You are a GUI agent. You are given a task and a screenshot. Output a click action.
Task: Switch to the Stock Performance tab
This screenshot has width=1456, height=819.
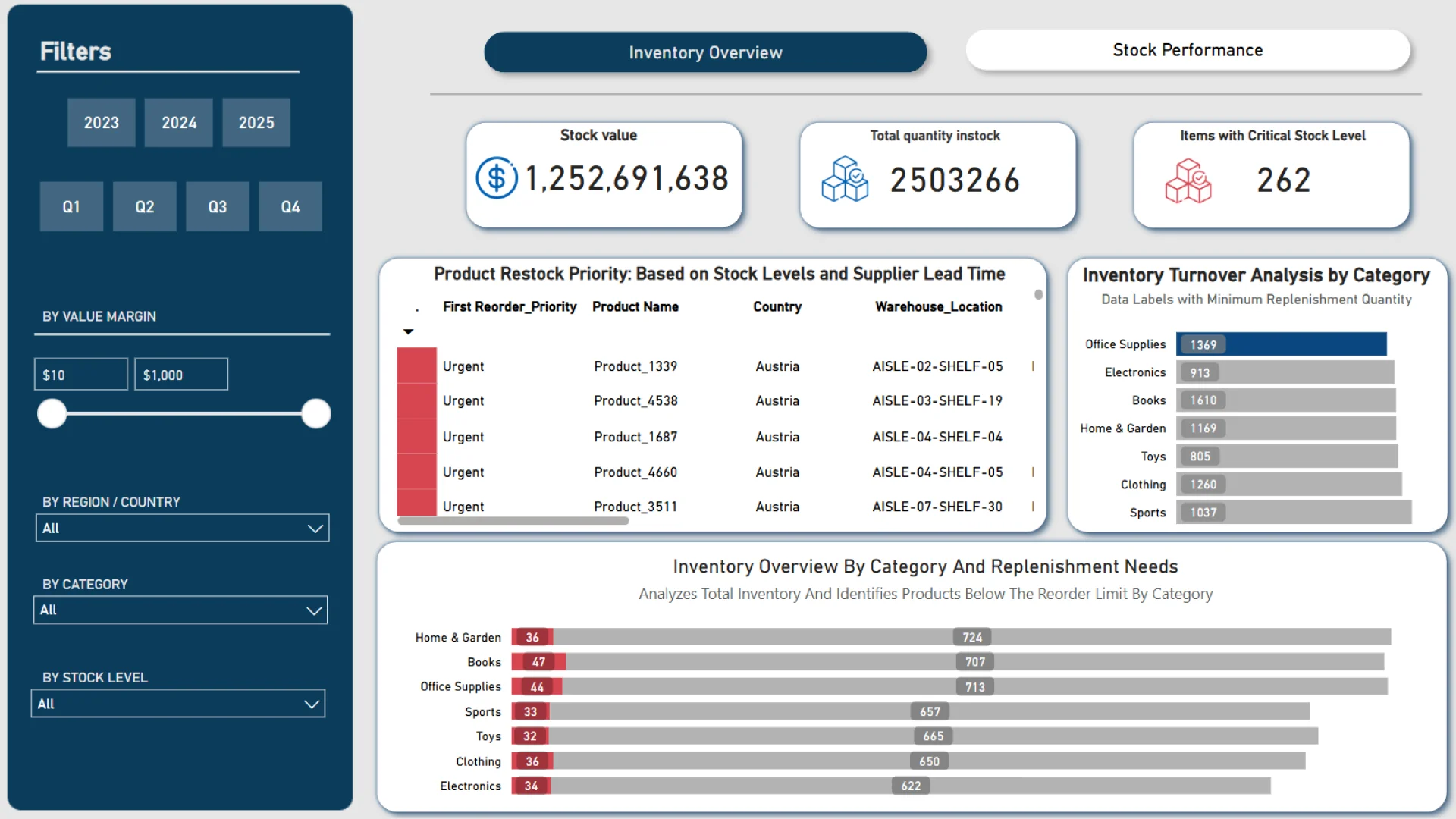point(1188,50)
